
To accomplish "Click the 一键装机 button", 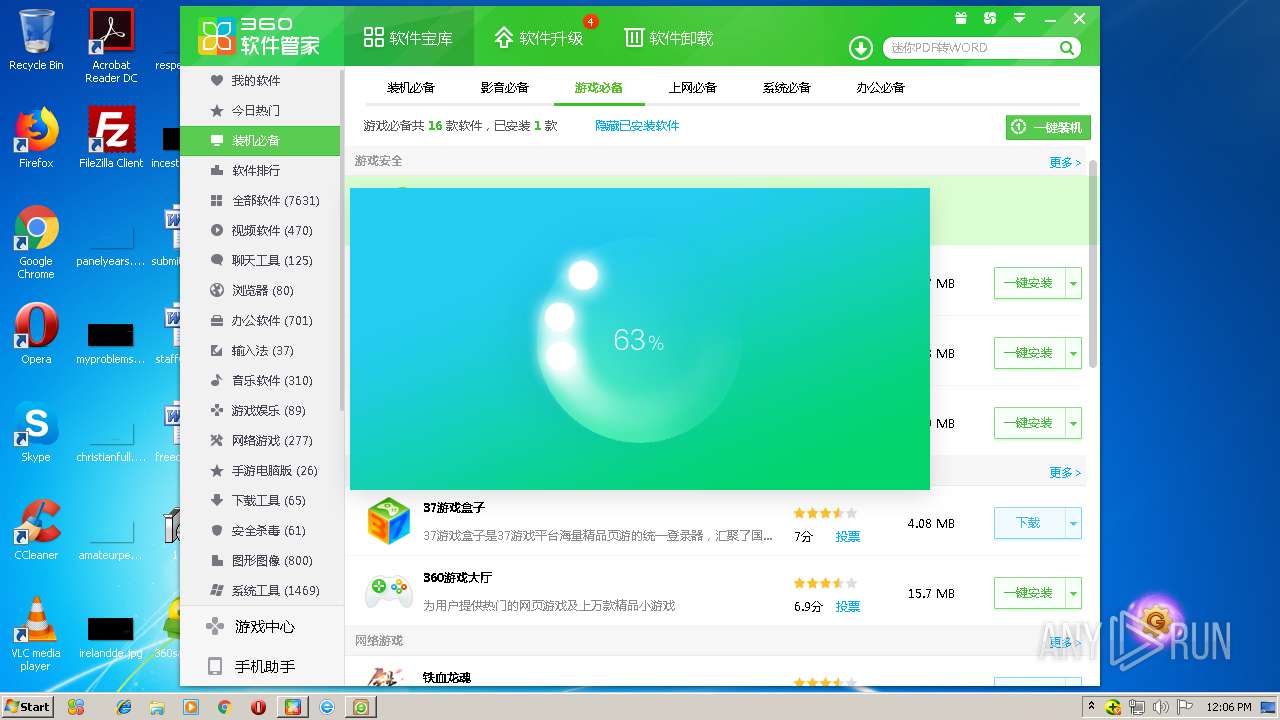I will tap(1048, 127).
